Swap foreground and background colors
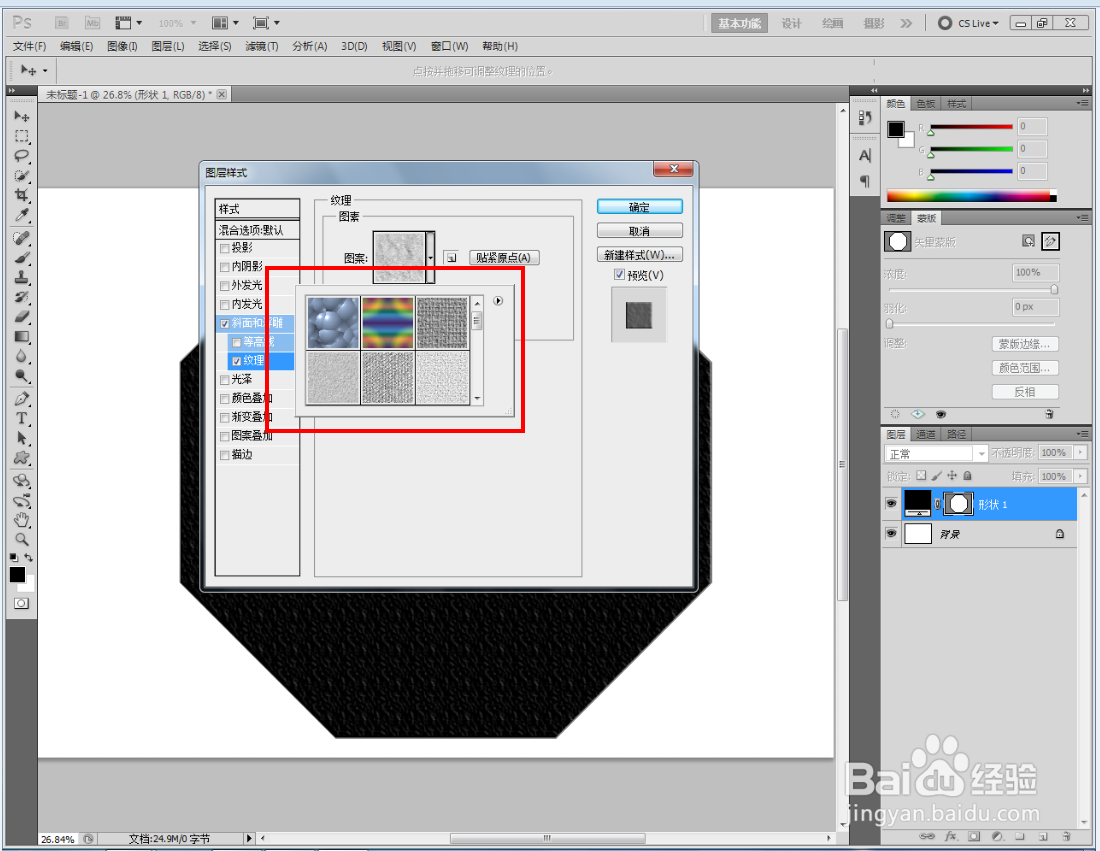This screenshot has width=1100, height=851. pos(29,557)
